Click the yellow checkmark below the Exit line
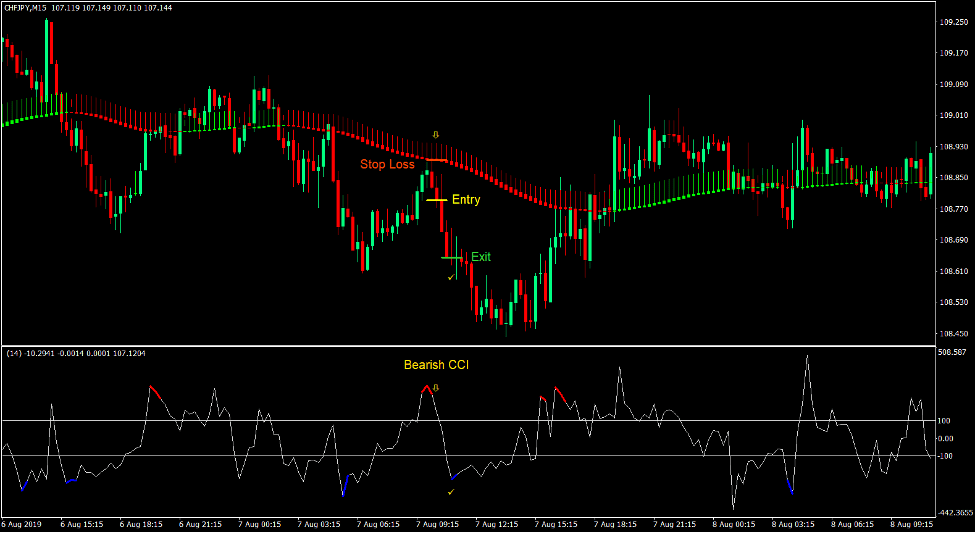The height and width of the screenshot is (533, 977). (451, 277)
